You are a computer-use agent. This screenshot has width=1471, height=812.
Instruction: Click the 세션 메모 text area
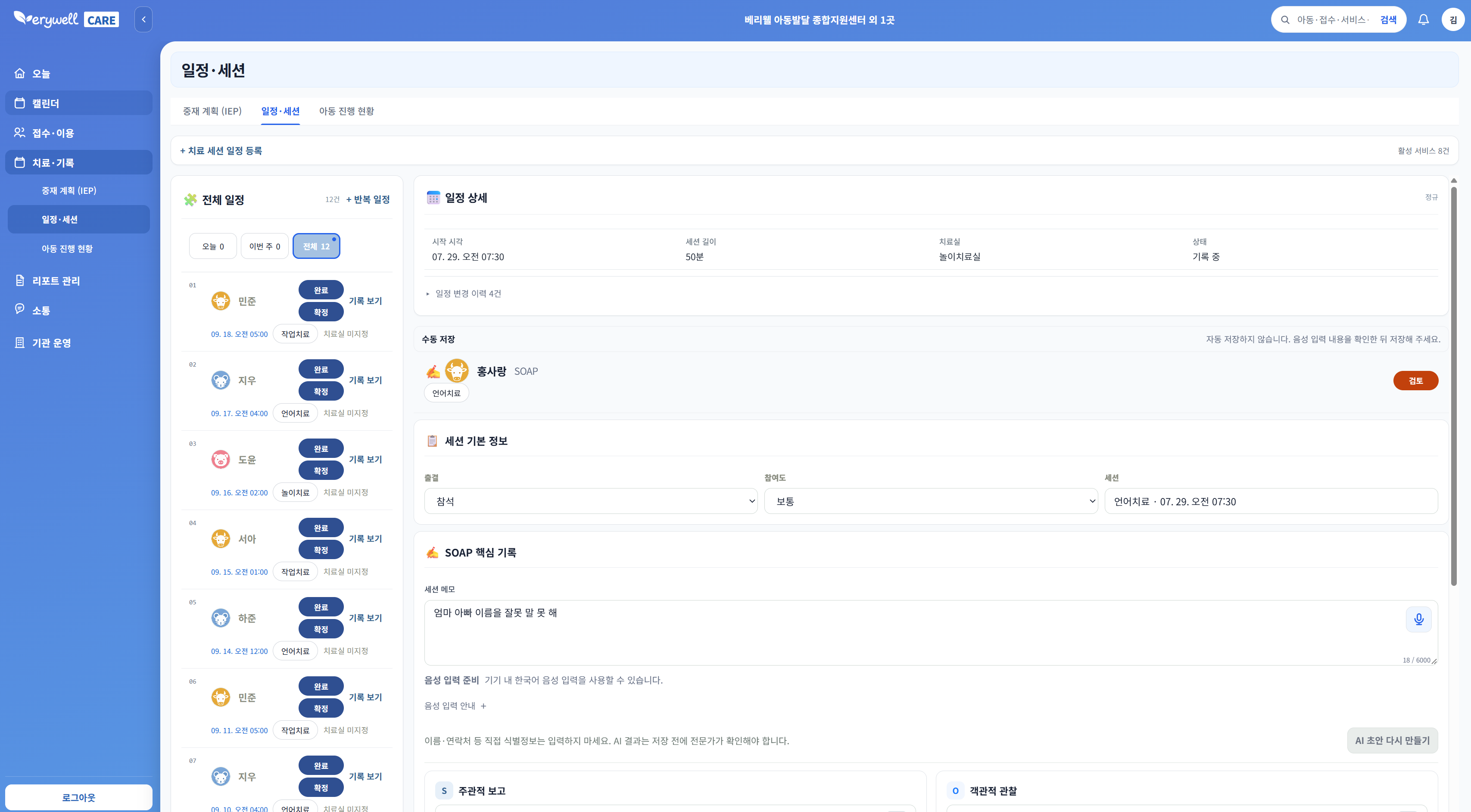[931, 632]
